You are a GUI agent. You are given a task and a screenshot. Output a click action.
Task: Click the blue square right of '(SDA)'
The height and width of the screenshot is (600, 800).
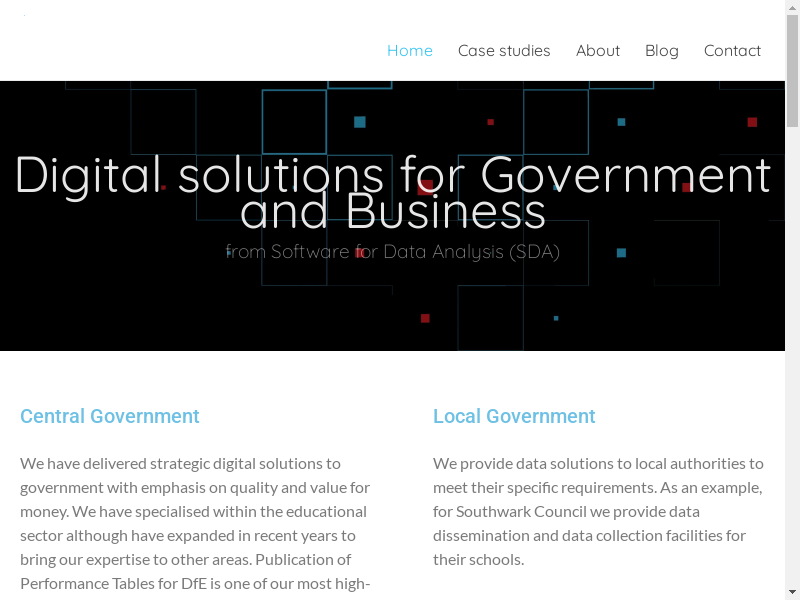[x=621, y=253]
